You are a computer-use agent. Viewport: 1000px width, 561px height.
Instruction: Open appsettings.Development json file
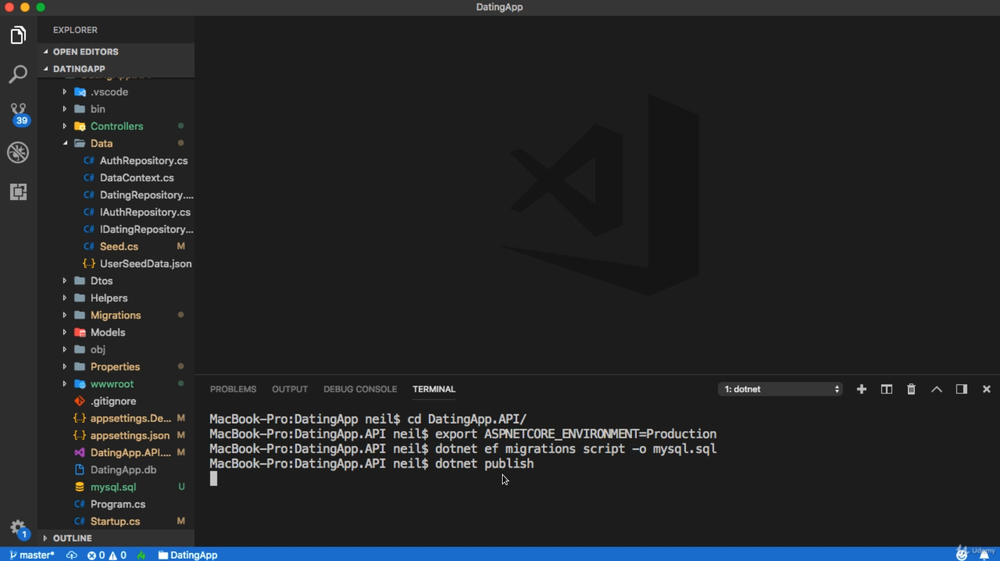pyautogui.click(x=116, y=418)
